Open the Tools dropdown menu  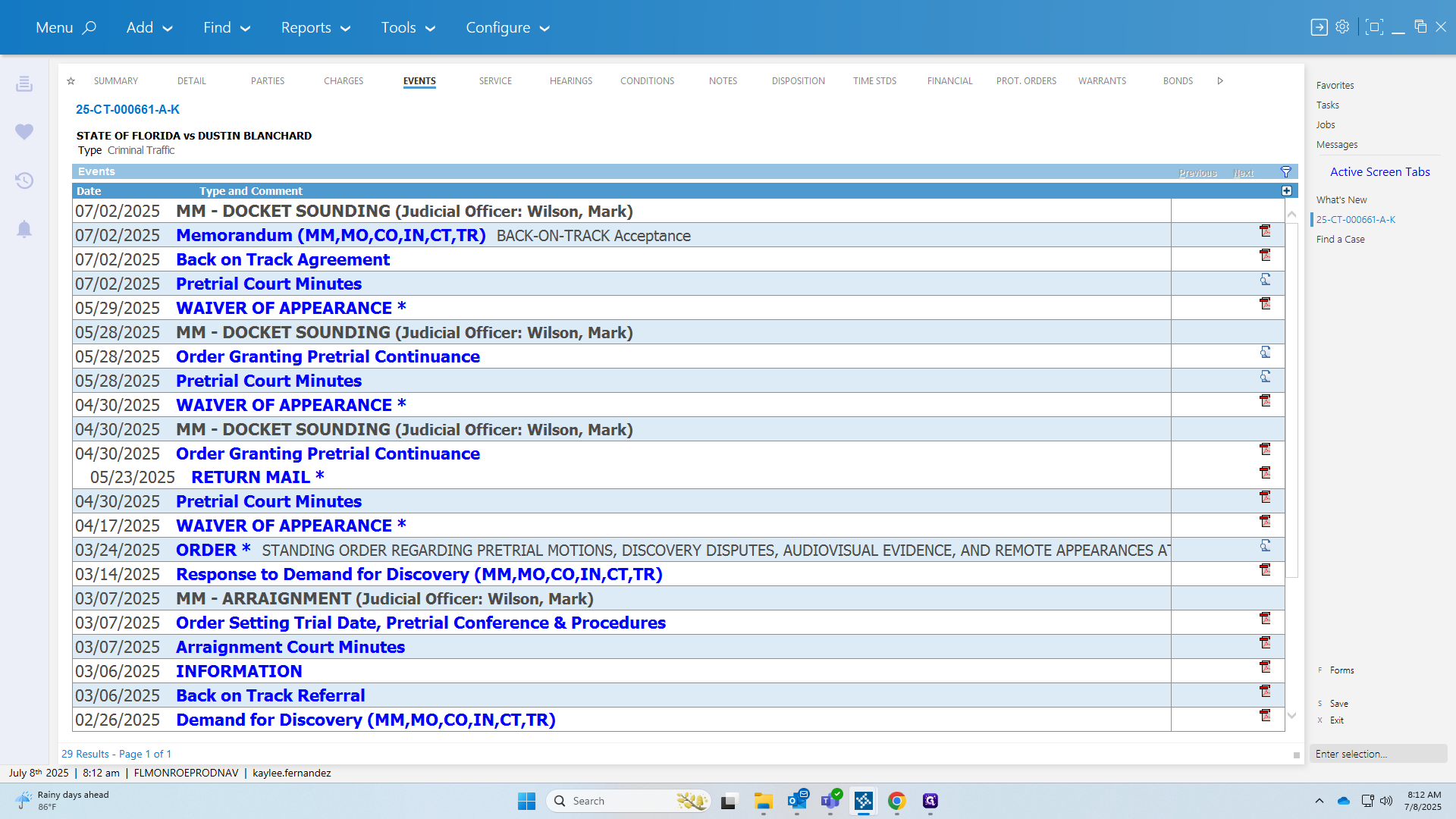(x=408, y=27)
